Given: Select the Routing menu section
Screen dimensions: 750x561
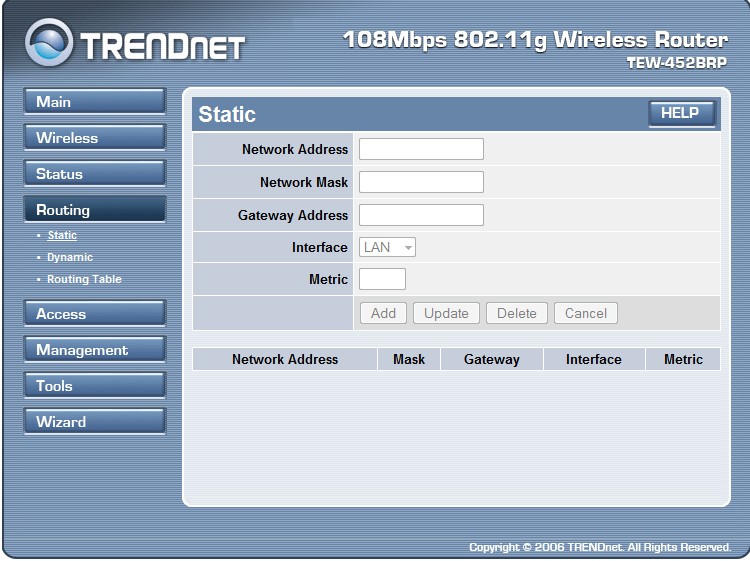Looking at the screenshot, I should pyautogui.click(x=95, y=209).
